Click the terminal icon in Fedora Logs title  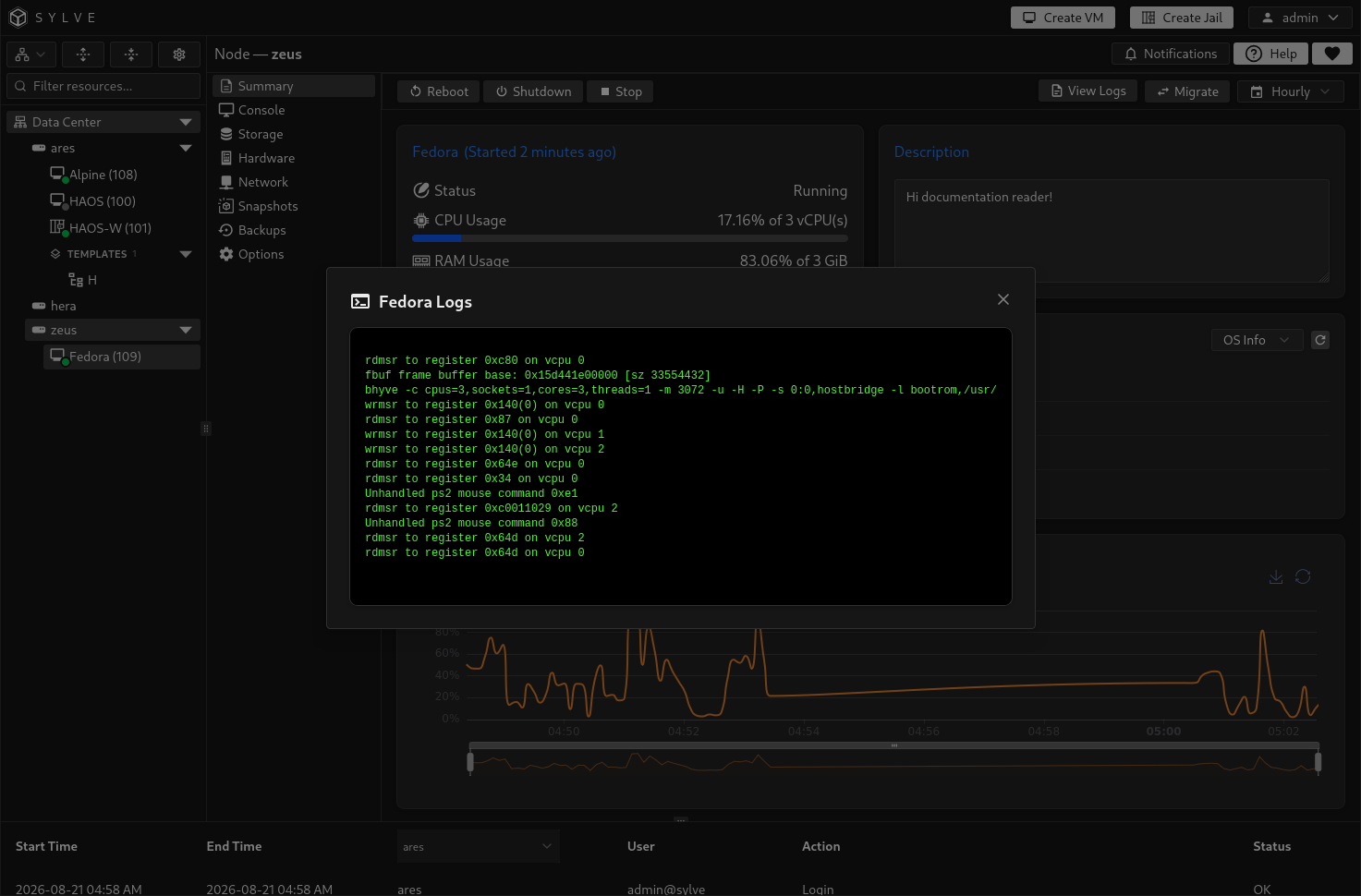point(360,302)
